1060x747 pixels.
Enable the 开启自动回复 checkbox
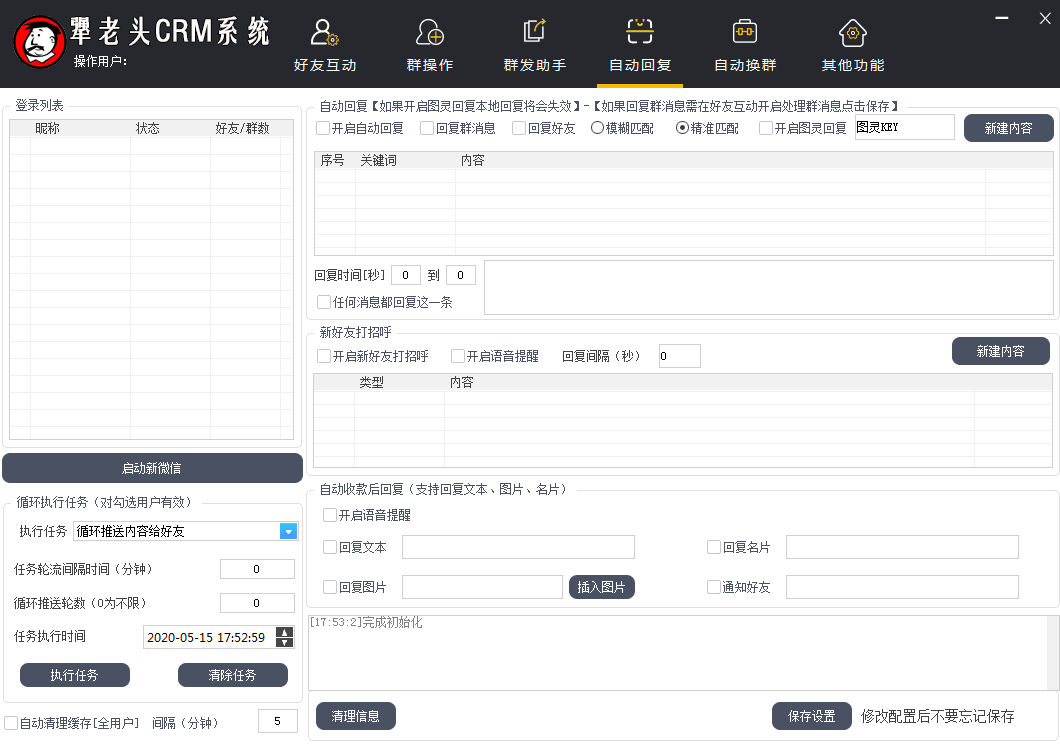click(323, 128)
